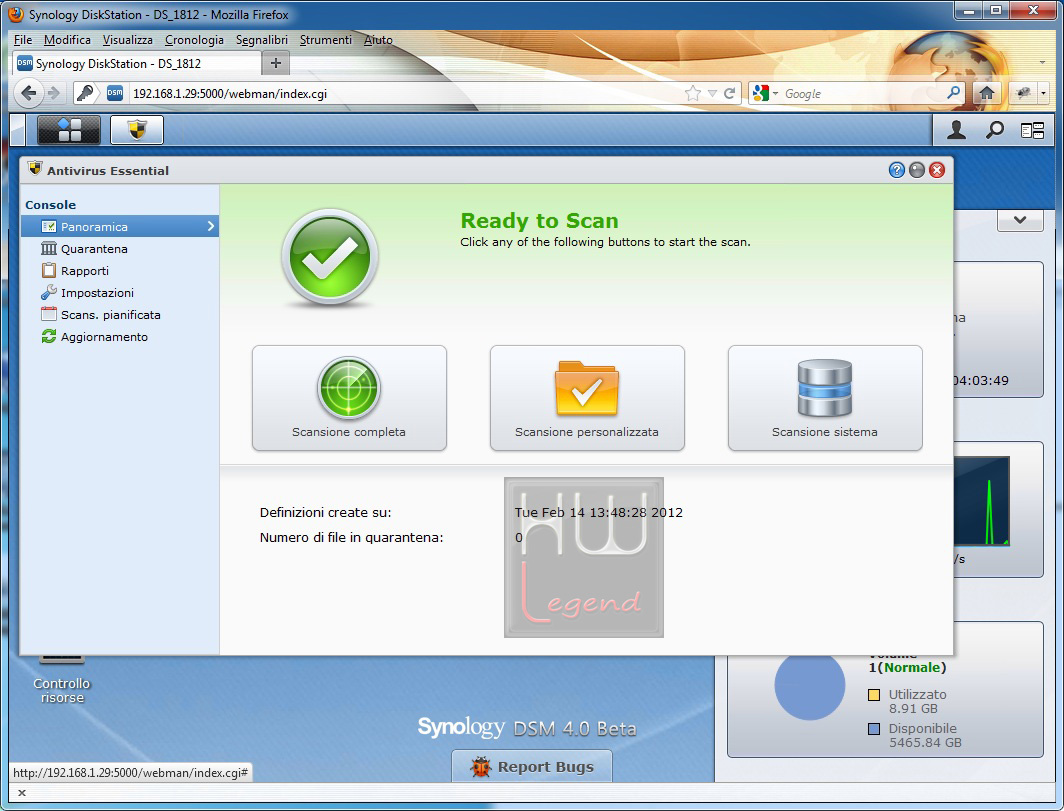Select the Synology DiskStation - DS_1812 tab
Screen dimensions: 1064x811
pyautogui.click(x=136, y=64)
